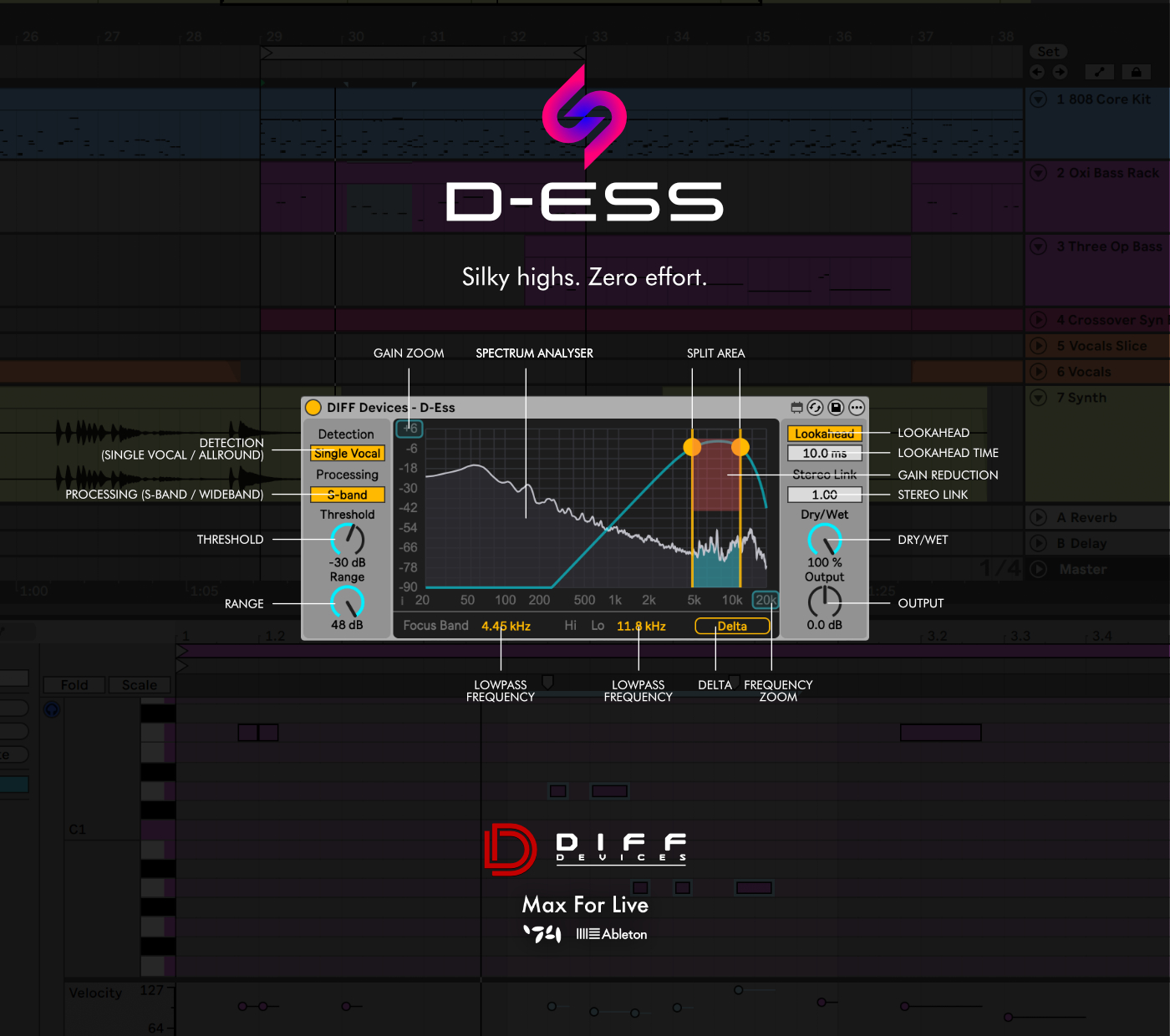Viewport: 1170px width, 1036px height.
Task: Click the Threshold knob
Action: tap(347, 539)
